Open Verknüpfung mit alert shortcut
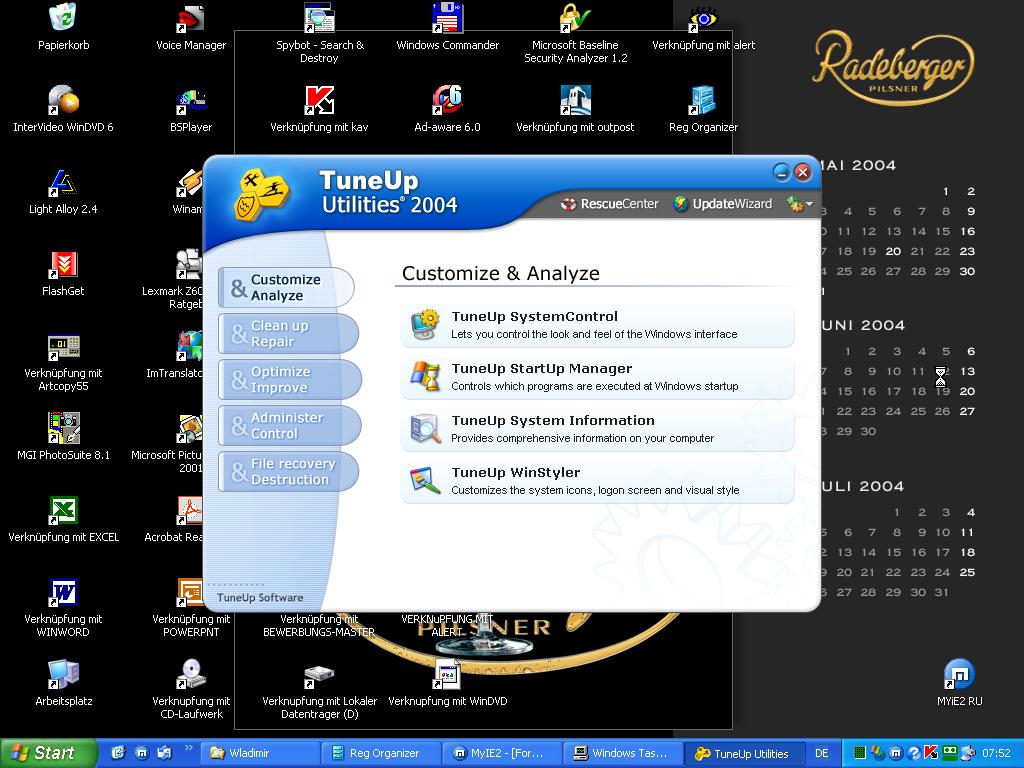The image size is (1024, 768). pos(703,27)
